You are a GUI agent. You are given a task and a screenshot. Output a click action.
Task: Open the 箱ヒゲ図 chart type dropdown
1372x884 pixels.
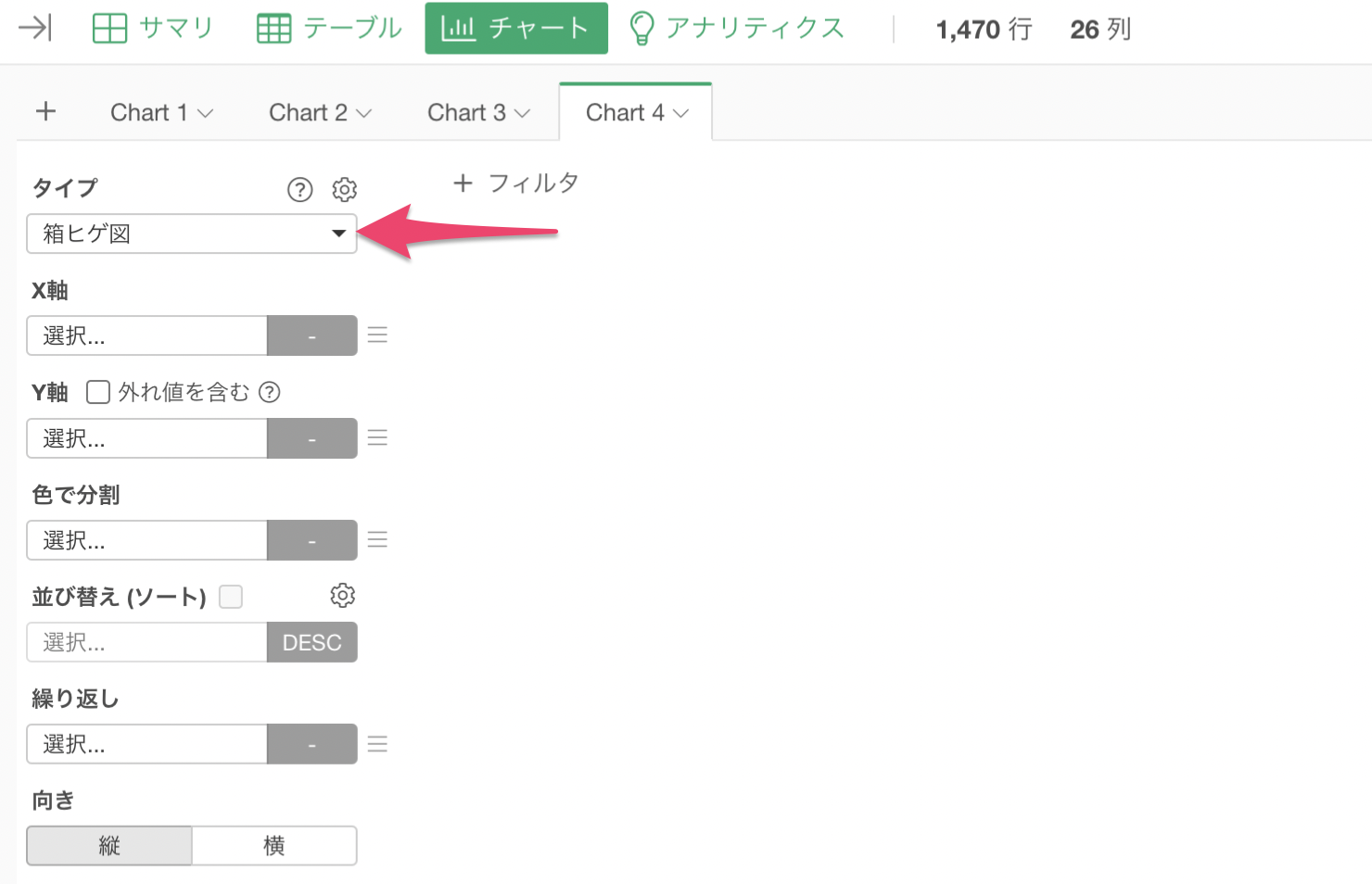(x=192, y=234)
